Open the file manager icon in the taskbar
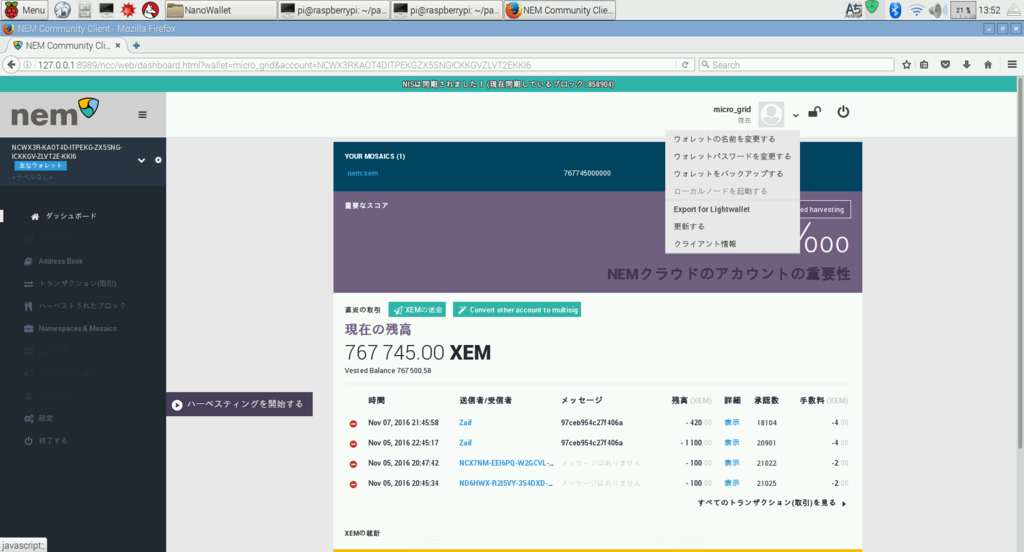The image size is (1024, 552). pyautogui.click(x=84, y=10)
